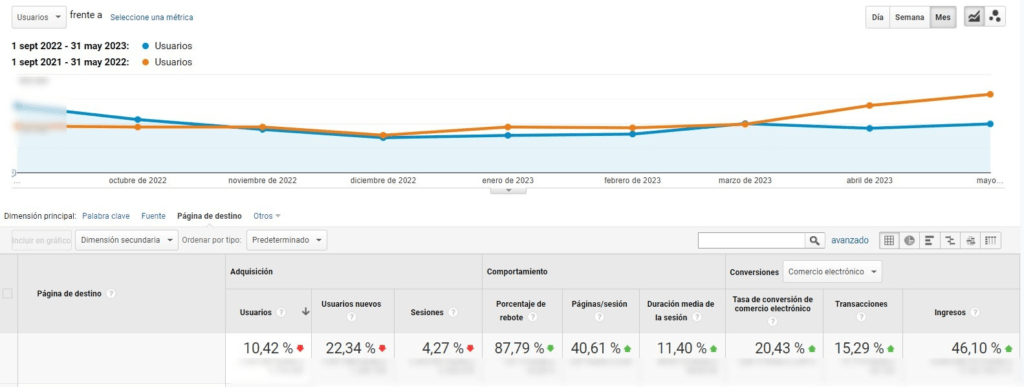Click the orange Usuarios legend dot
This screenshot has width=1024, height=387.
[x=145, y=62]
